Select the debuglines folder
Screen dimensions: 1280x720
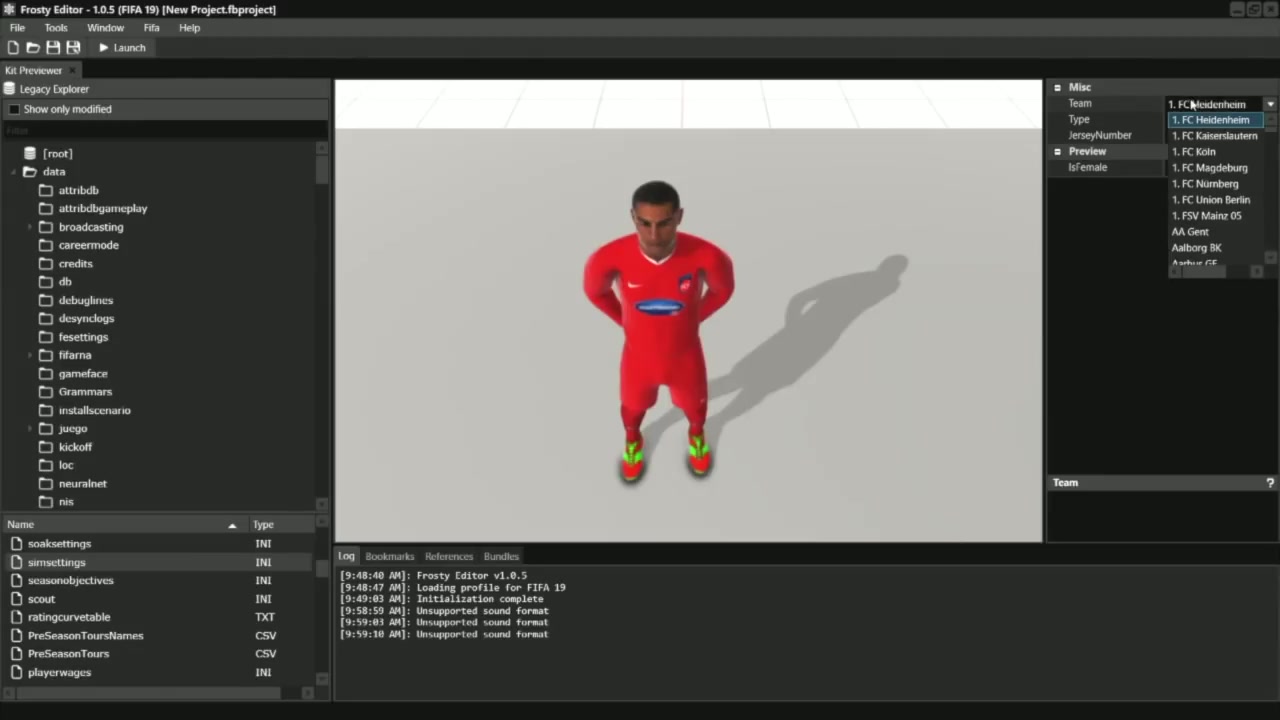85,300
